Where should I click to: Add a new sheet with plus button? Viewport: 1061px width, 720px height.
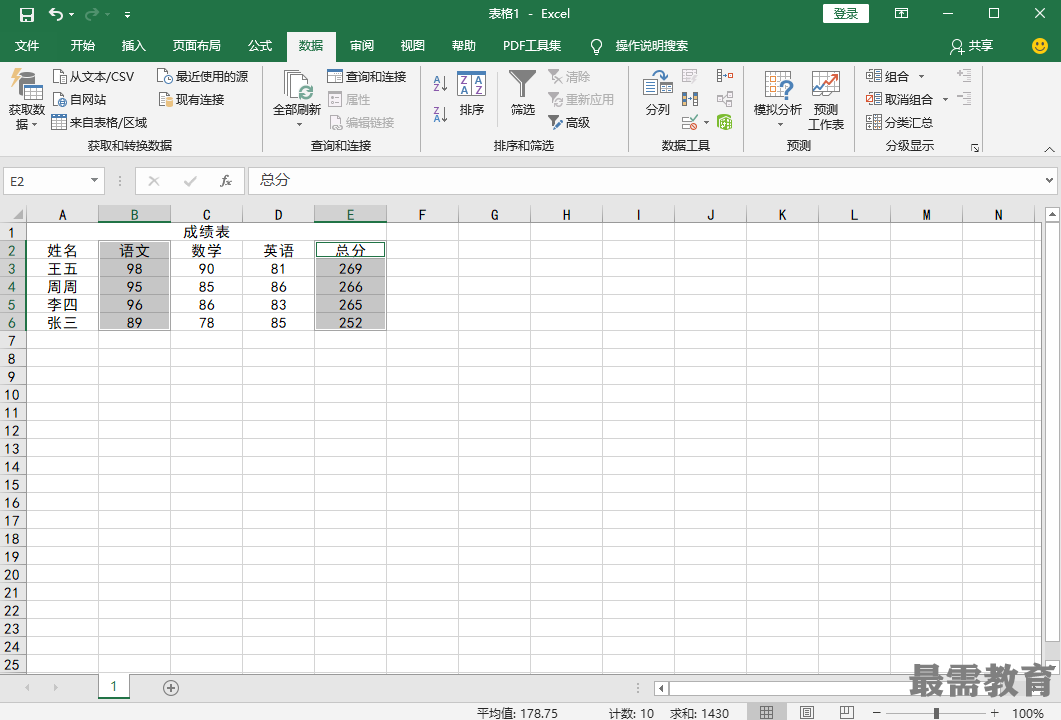[171, 688]
